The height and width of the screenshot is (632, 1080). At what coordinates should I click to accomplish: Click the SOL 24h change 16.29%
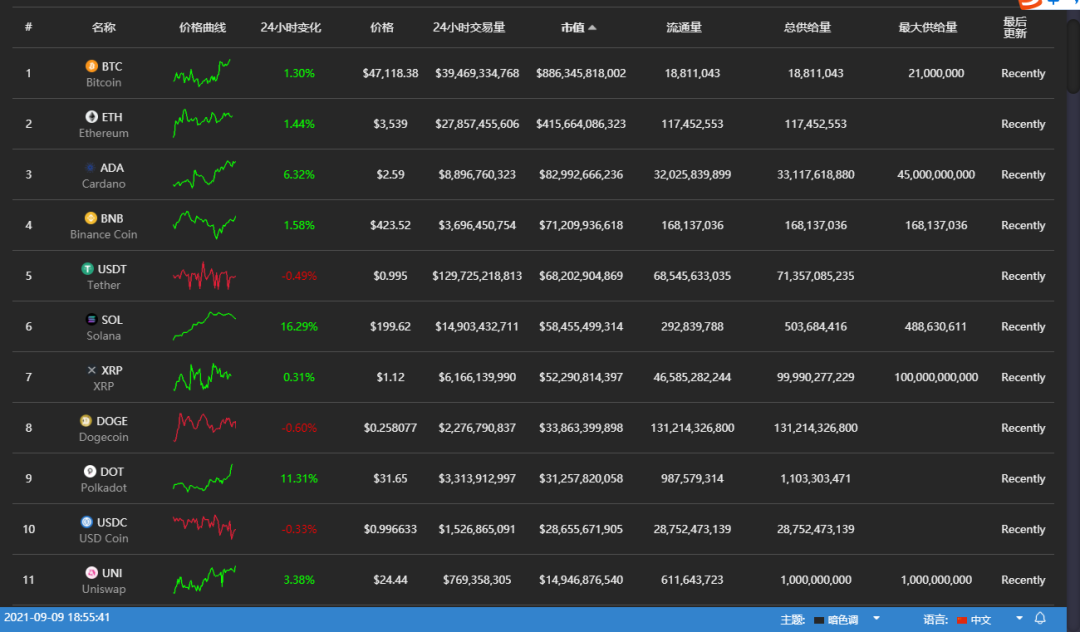coord(299,326)
